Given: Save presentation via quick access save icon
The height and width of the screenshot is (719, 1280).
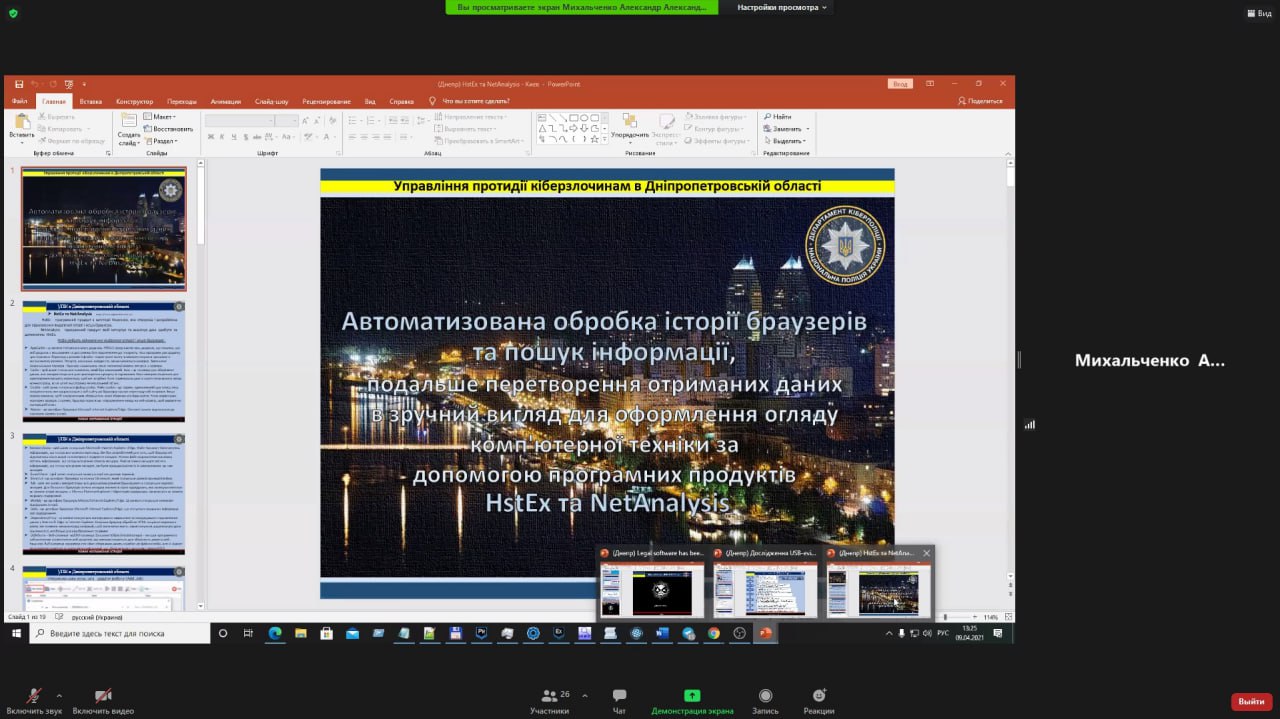Looking at the screenshot, I should pyautogui.click(x=19, y=84).
